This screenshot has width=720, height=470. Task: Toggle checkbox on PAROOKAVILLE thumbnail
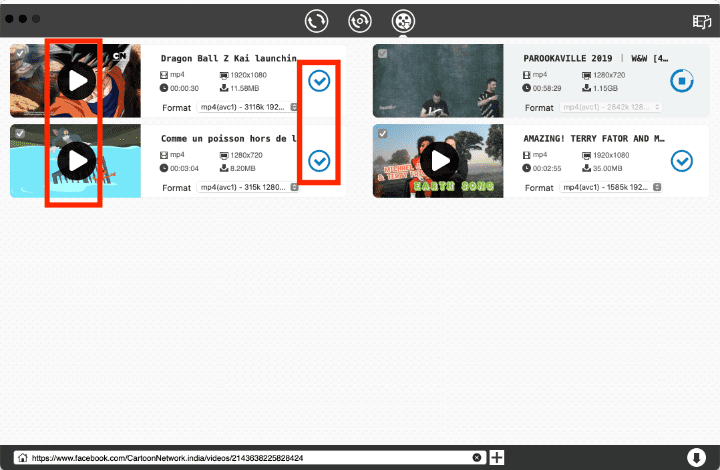click(x=382, y=54)
